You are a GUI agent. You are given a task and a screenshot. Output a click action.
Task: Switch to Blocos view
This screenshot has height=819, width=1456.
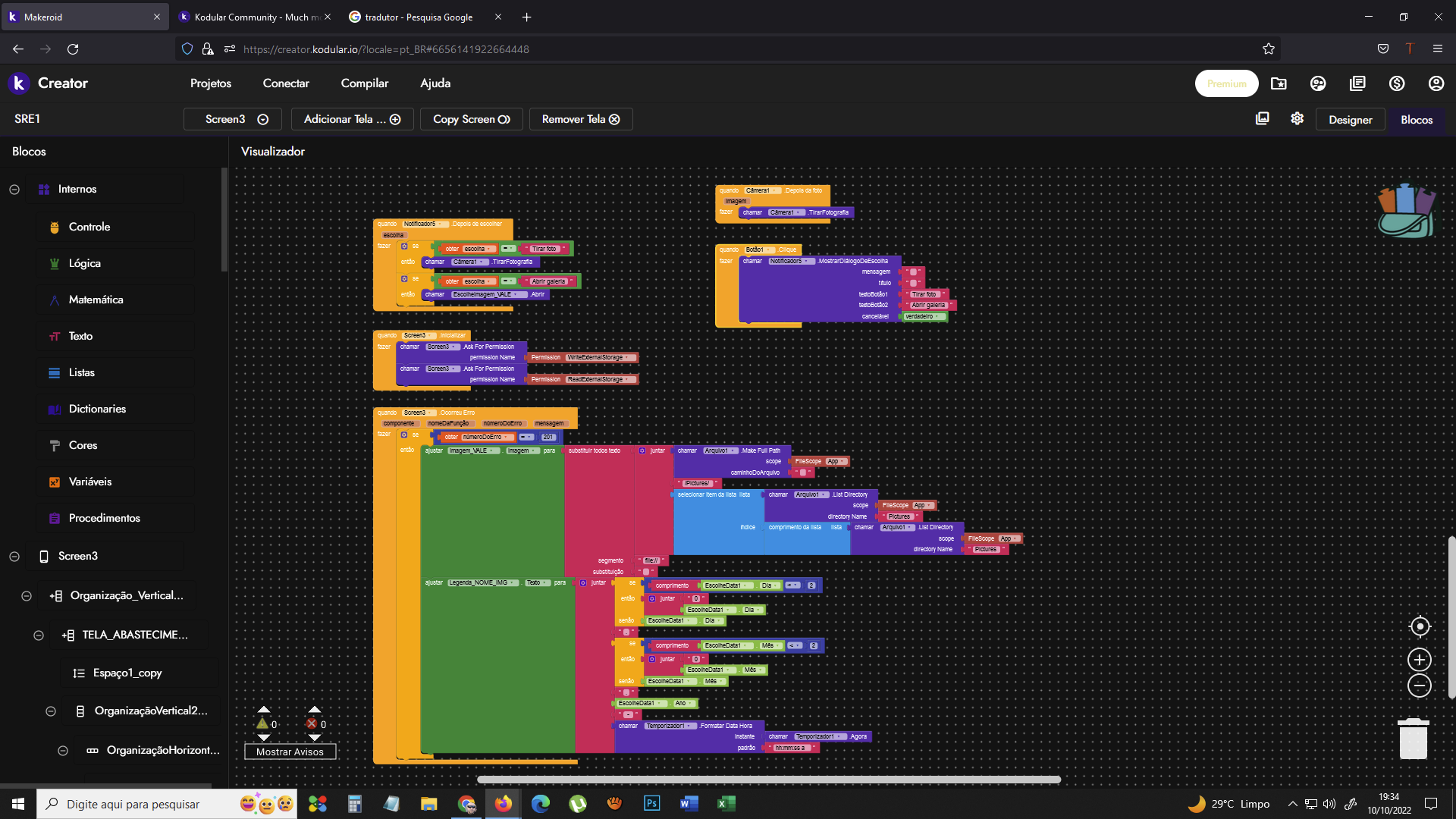(1417, 120)
